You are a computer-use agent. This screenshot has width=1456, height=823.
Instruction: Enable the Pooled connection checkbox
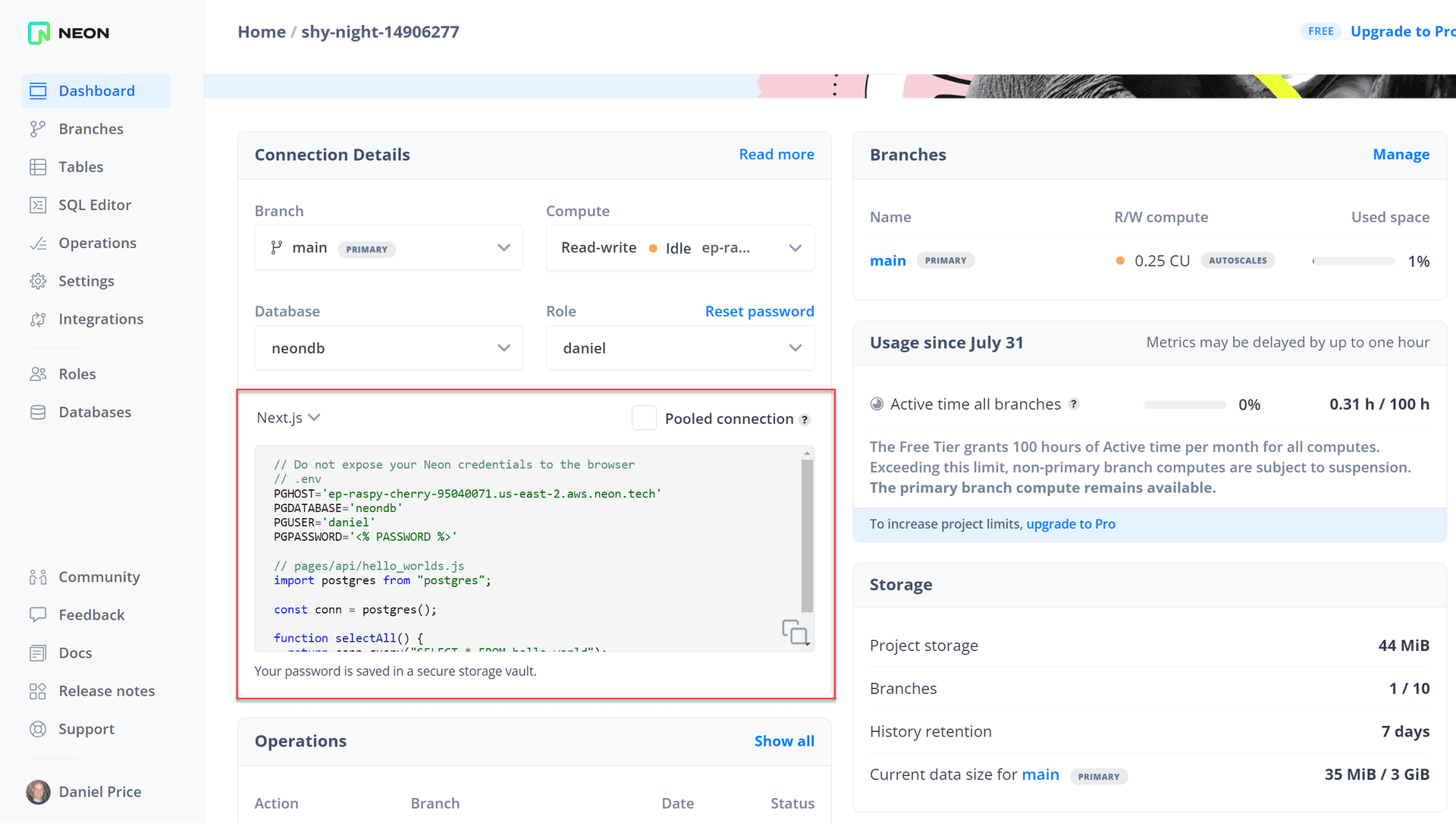click(644, 418)
